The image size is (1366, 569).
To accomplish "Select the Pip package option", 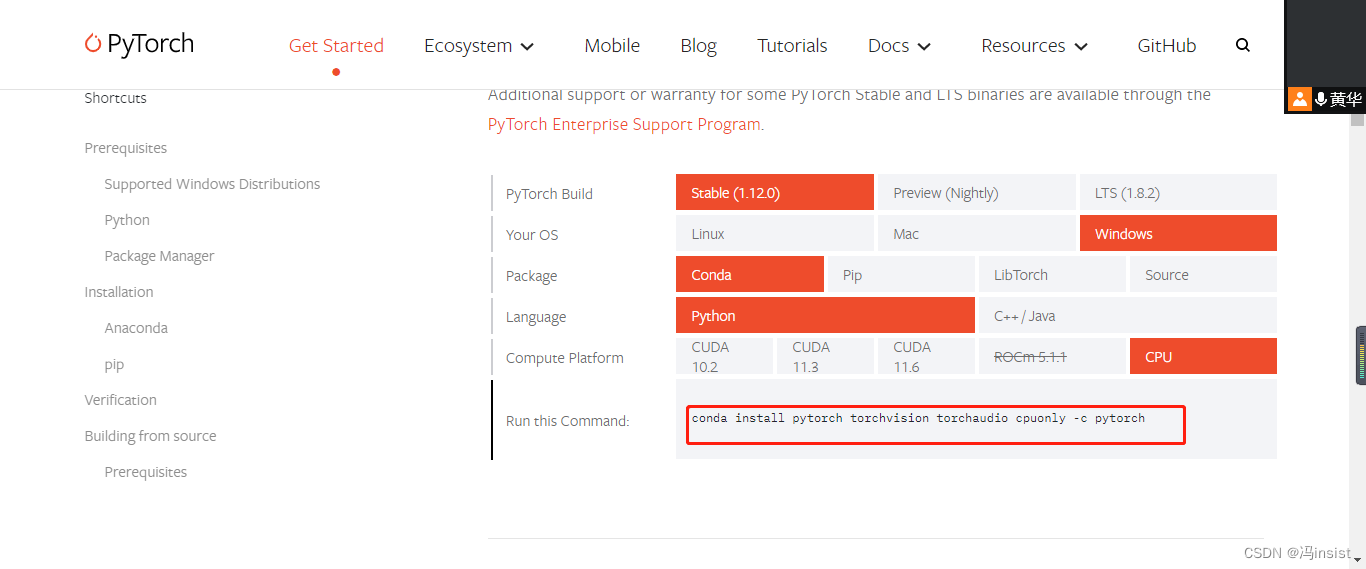I will click(900, 275).
